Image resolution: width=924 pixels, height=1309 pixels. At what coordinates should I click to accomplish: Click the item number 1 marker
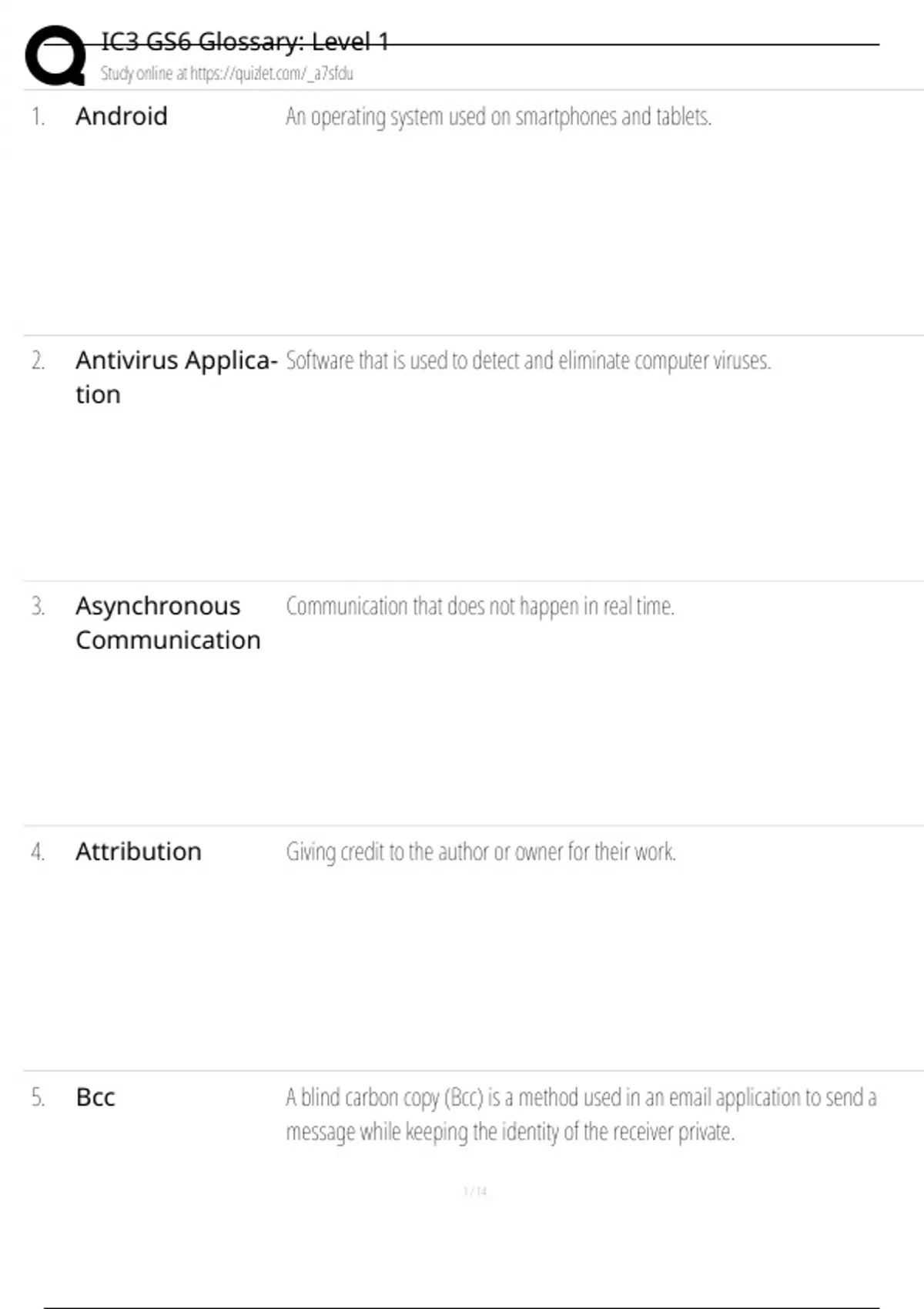click(38, 117)
